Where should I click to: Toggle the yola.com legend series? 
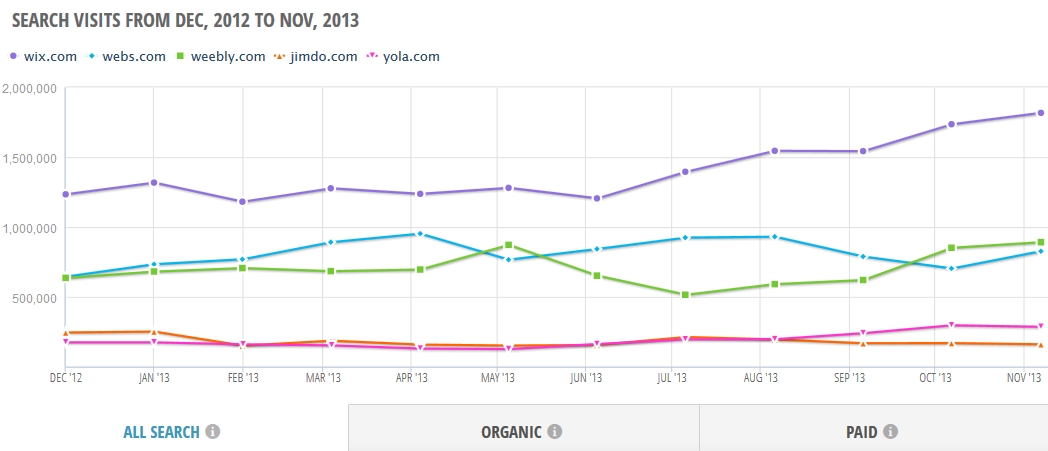(x=403, y=56)
